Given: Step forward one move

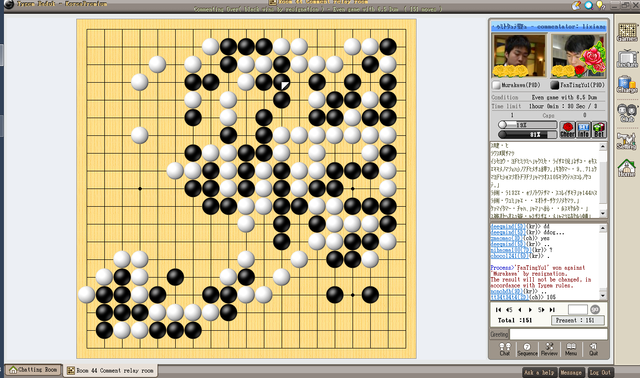Looking at the screenshot, I should 530,310.
